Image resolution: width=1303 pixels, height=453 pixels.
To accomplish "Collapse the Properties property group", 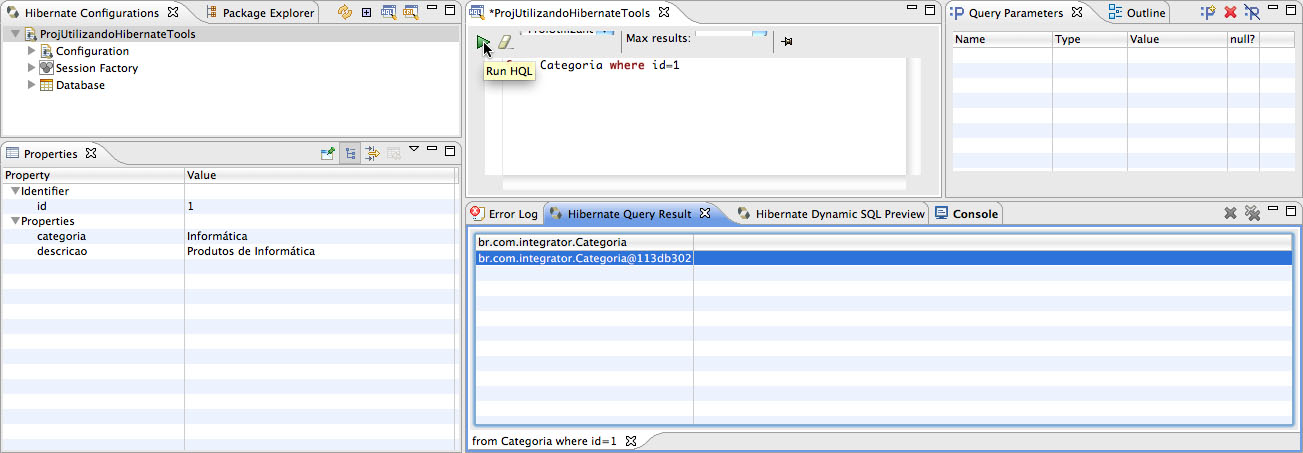I will coord(15,221).
